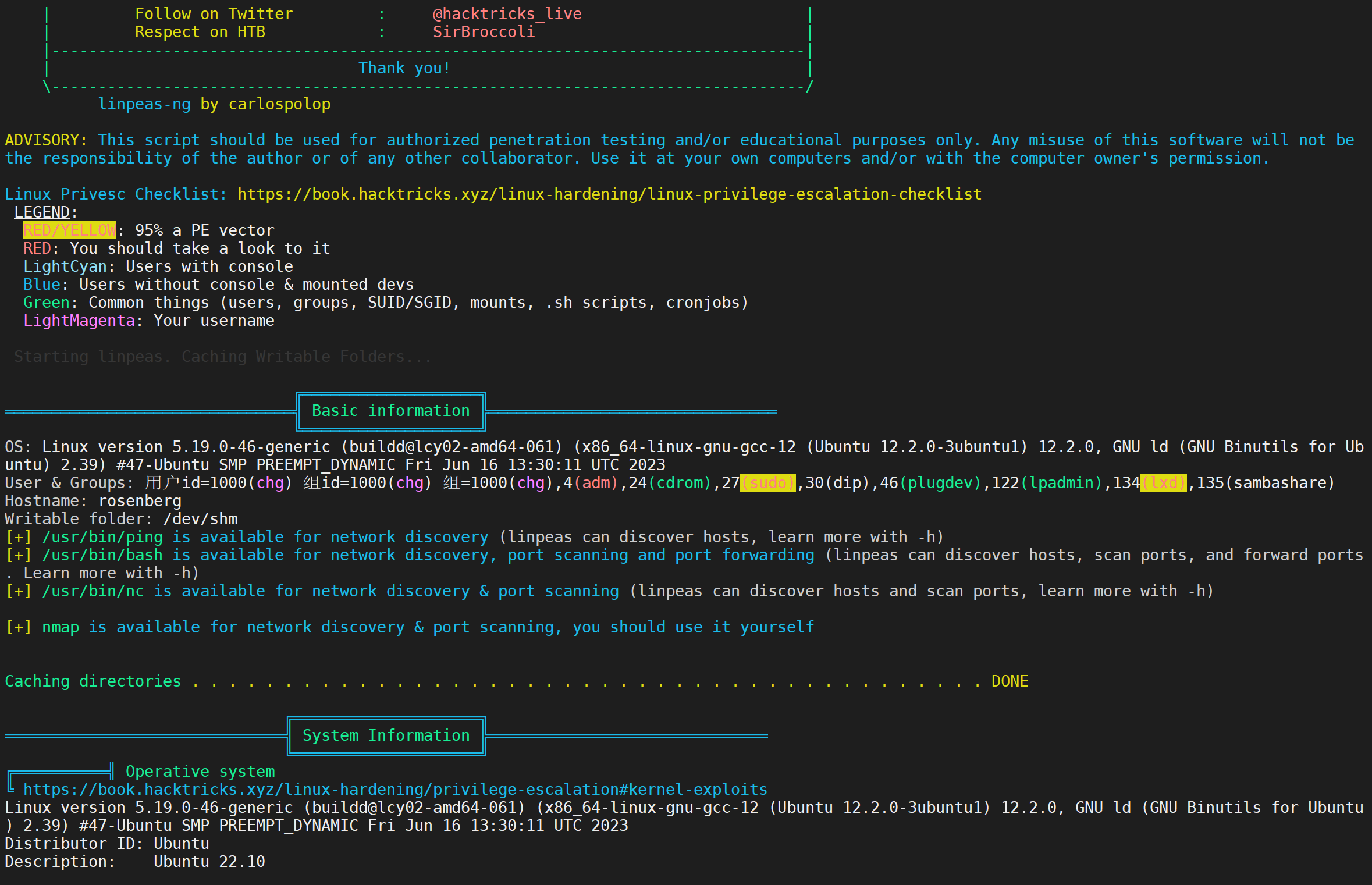
Task: Click the /usr/bin/nc availability line
Action: [93, 591]
